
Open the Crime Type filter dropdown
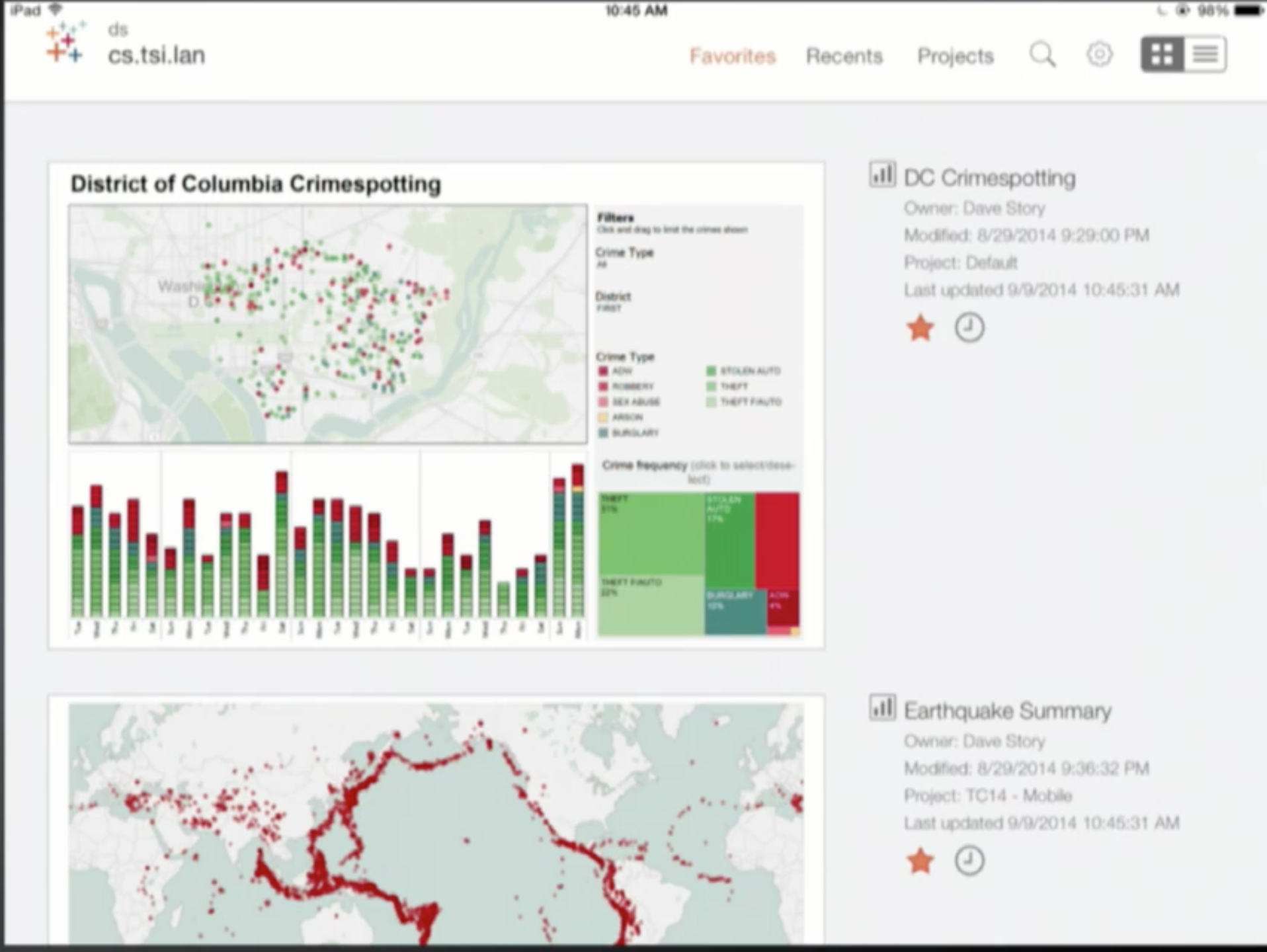point(624,258)
